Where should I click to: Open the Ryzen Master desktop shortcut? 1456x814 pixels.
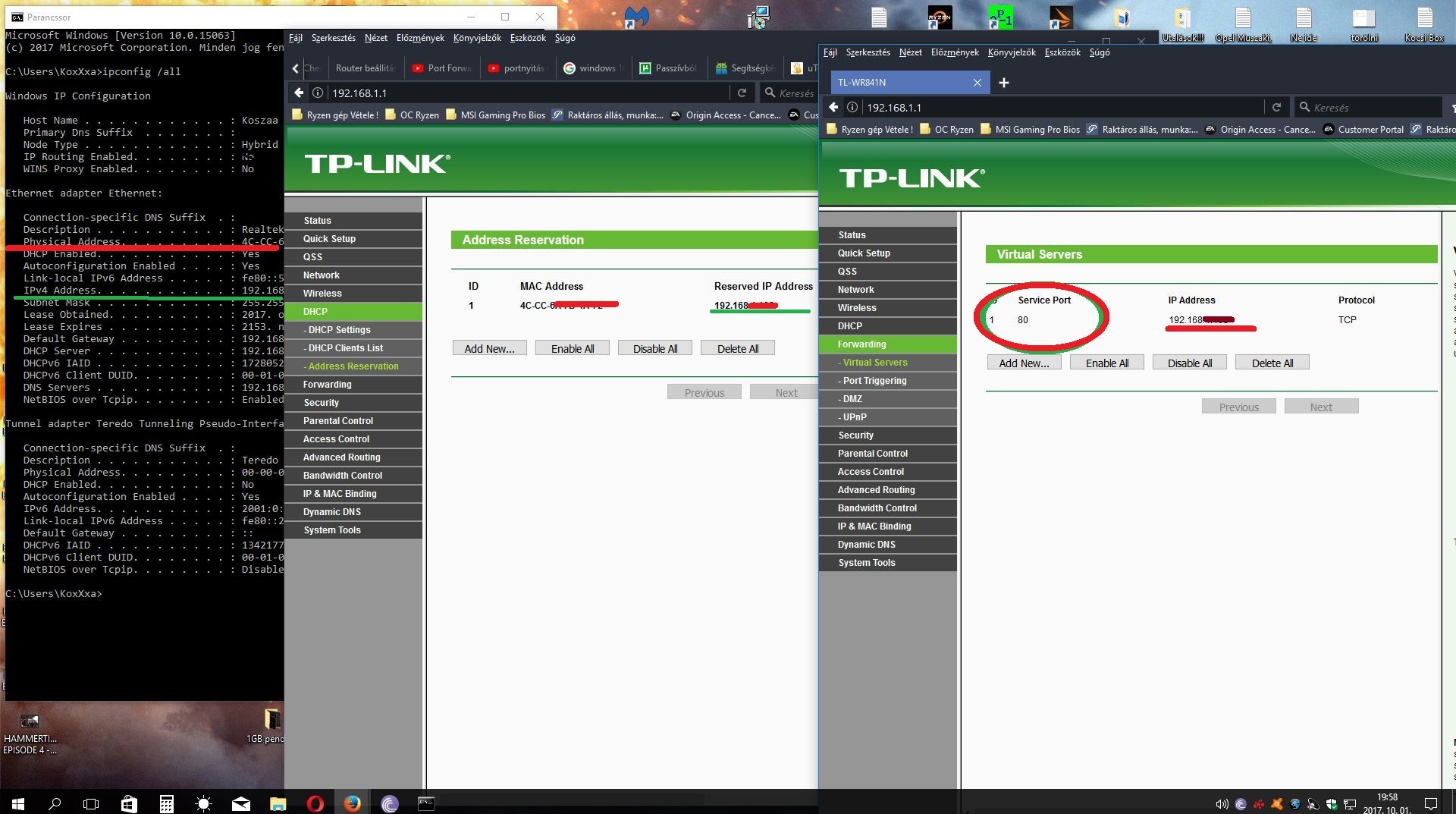coord(940,17)
